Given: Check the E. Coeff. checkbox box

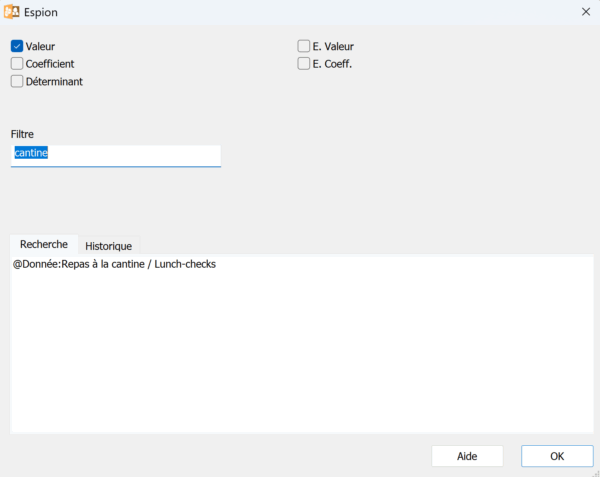Looking at the screenshot, I should pos(303,64).
